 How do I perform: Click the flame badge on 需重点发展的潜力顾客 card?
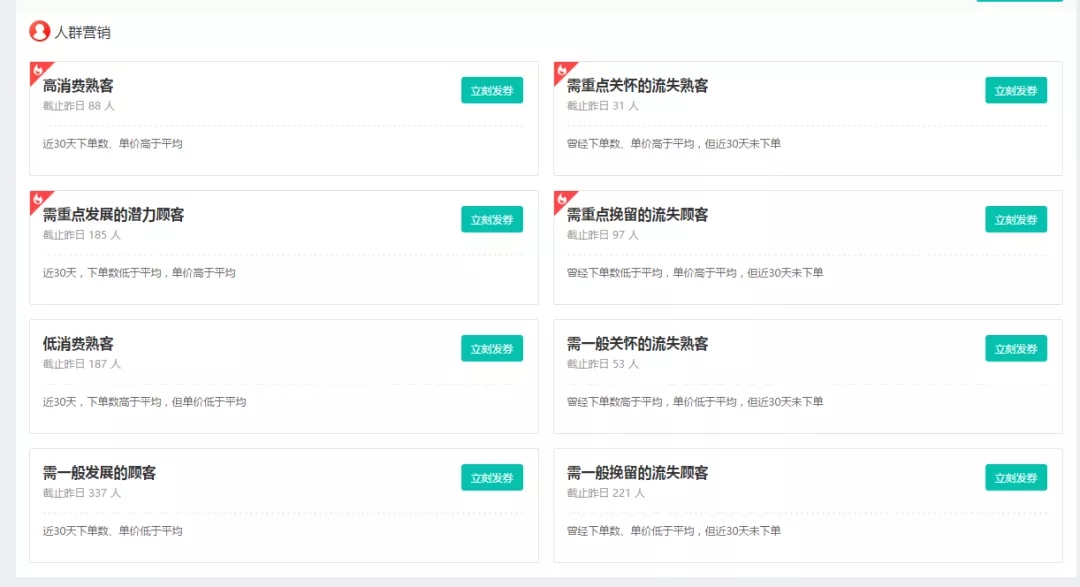click(37, 198)
